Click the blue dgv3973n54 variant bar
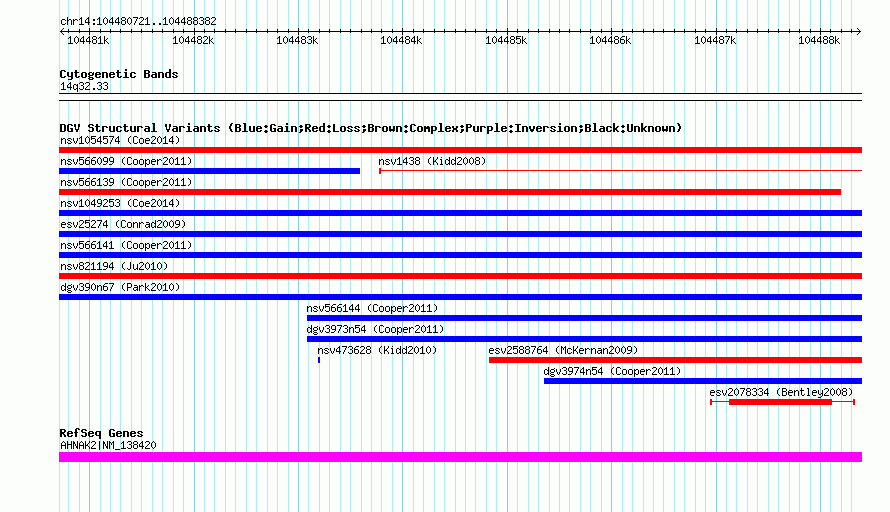The width and height of the screenshot is (890, 512). pyautogui.click(x=584, y=339)
